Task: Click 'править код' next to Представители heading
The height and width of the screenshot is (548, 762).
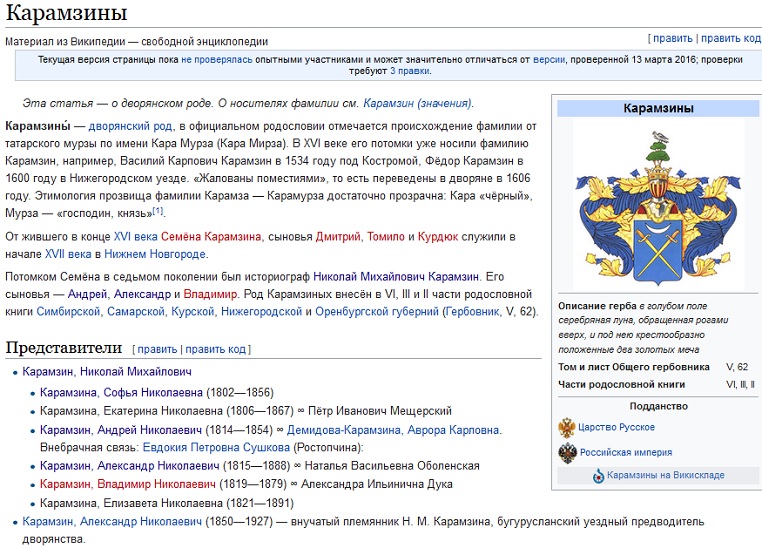Action: coord(216,349)
